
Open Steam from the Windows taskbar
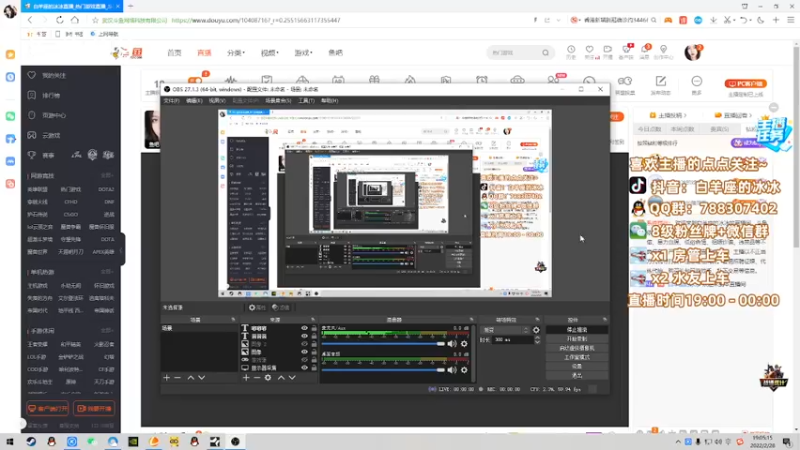click(x=31, y=441)
